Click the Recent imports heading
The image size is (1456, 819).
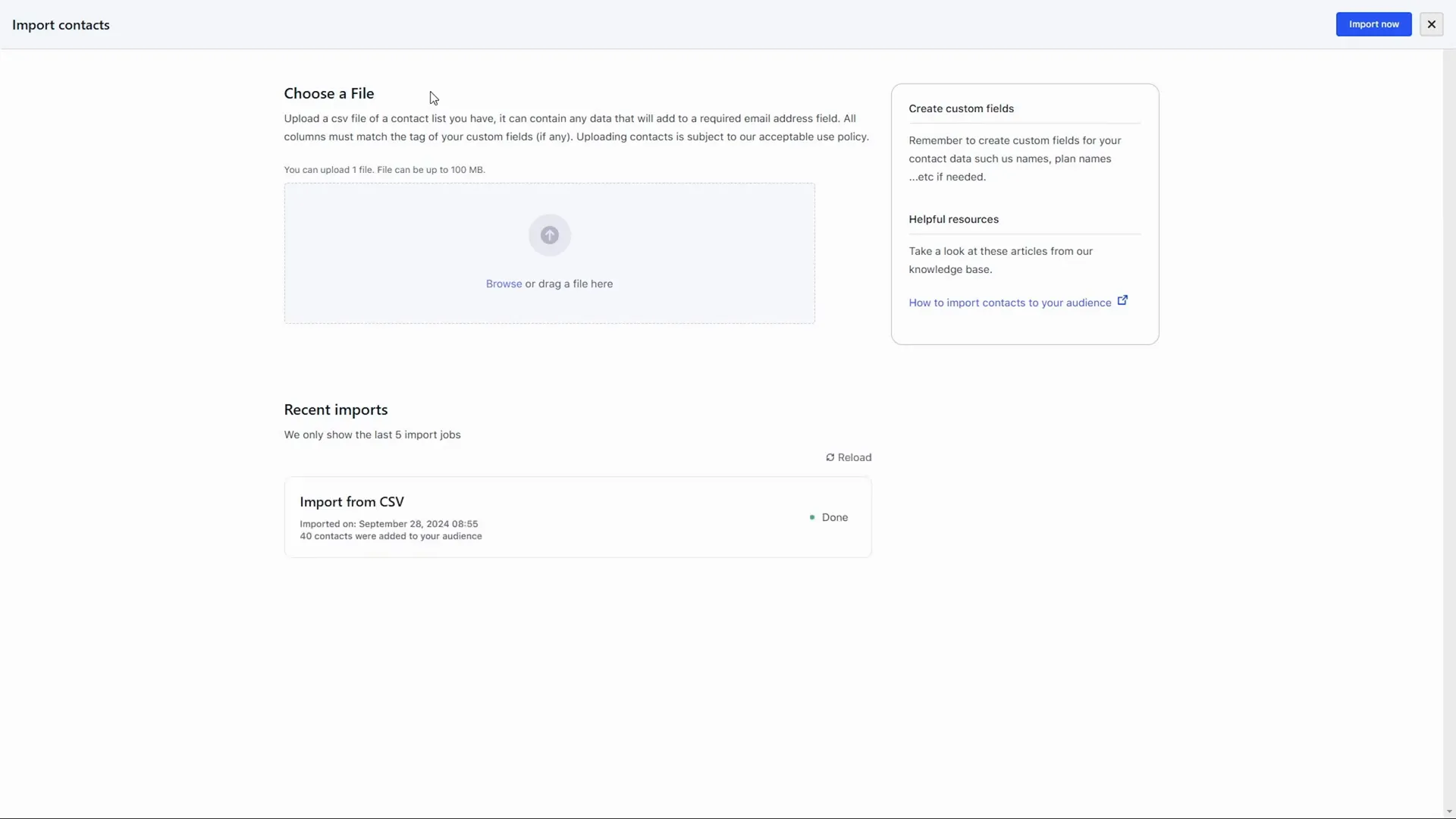coord(336,409)
